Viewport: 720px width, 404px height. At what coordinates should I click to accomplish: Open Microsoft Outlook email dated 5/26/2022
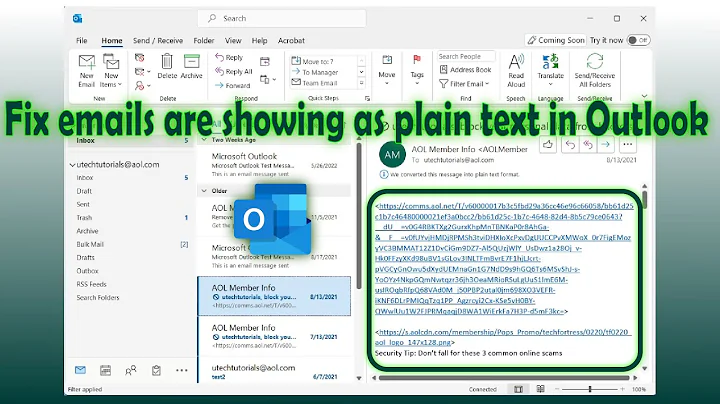point(274,164)
